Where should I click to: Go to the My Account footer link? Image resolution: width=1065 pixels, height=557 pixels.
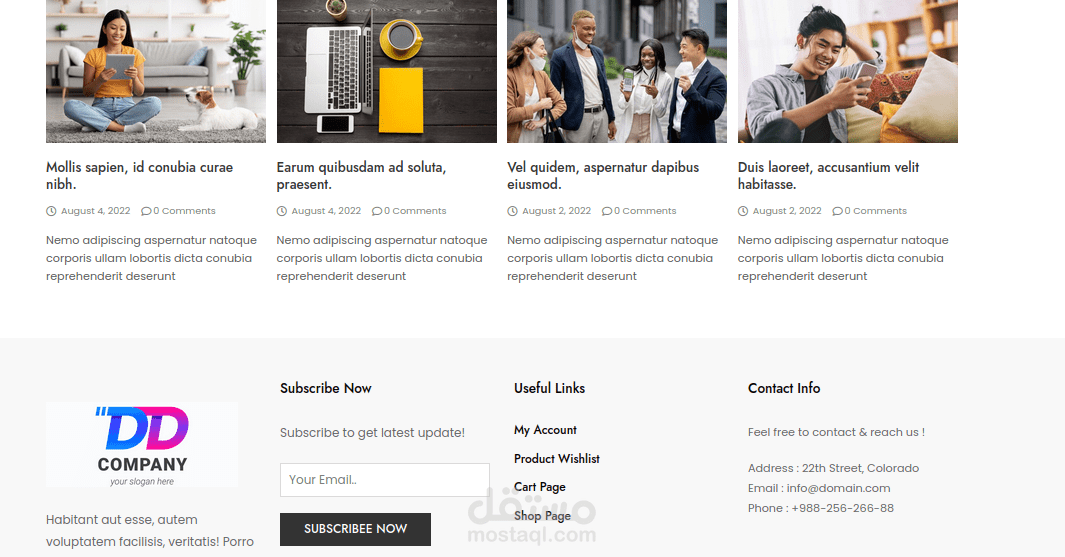click(x=545, y=430)
